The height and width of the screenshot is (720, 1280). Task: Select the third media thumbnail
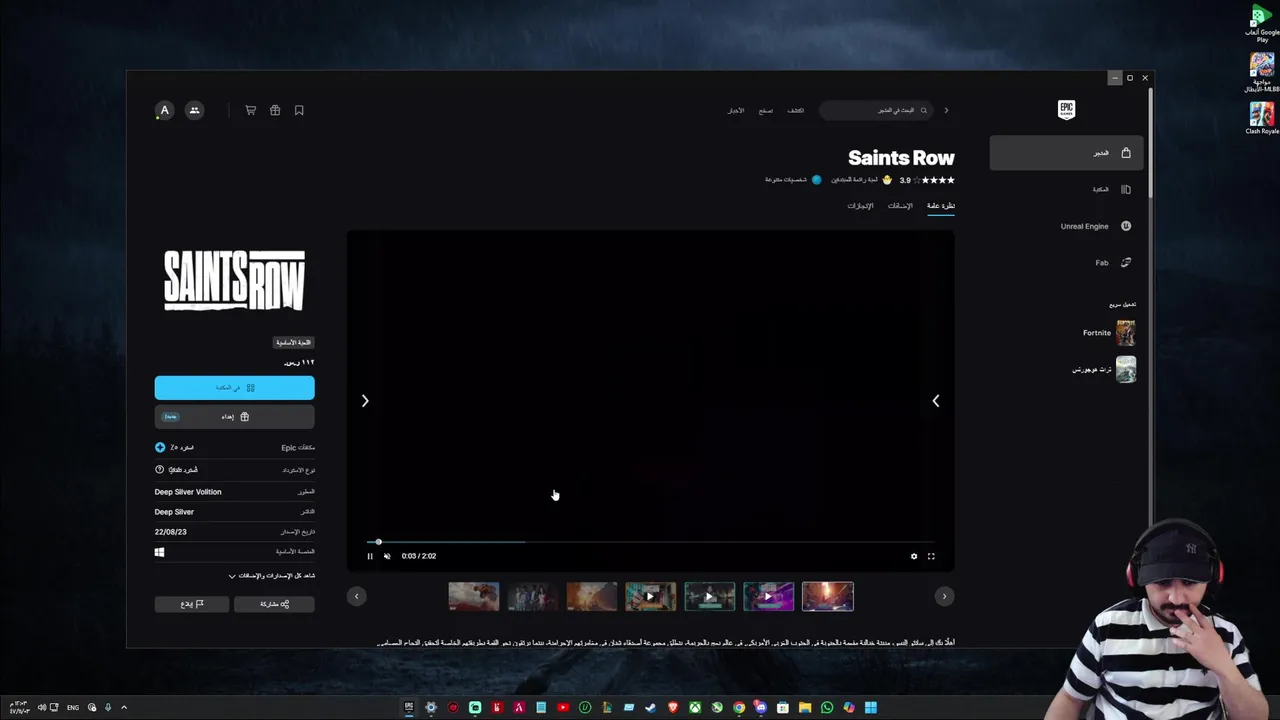tap(592, 597)
